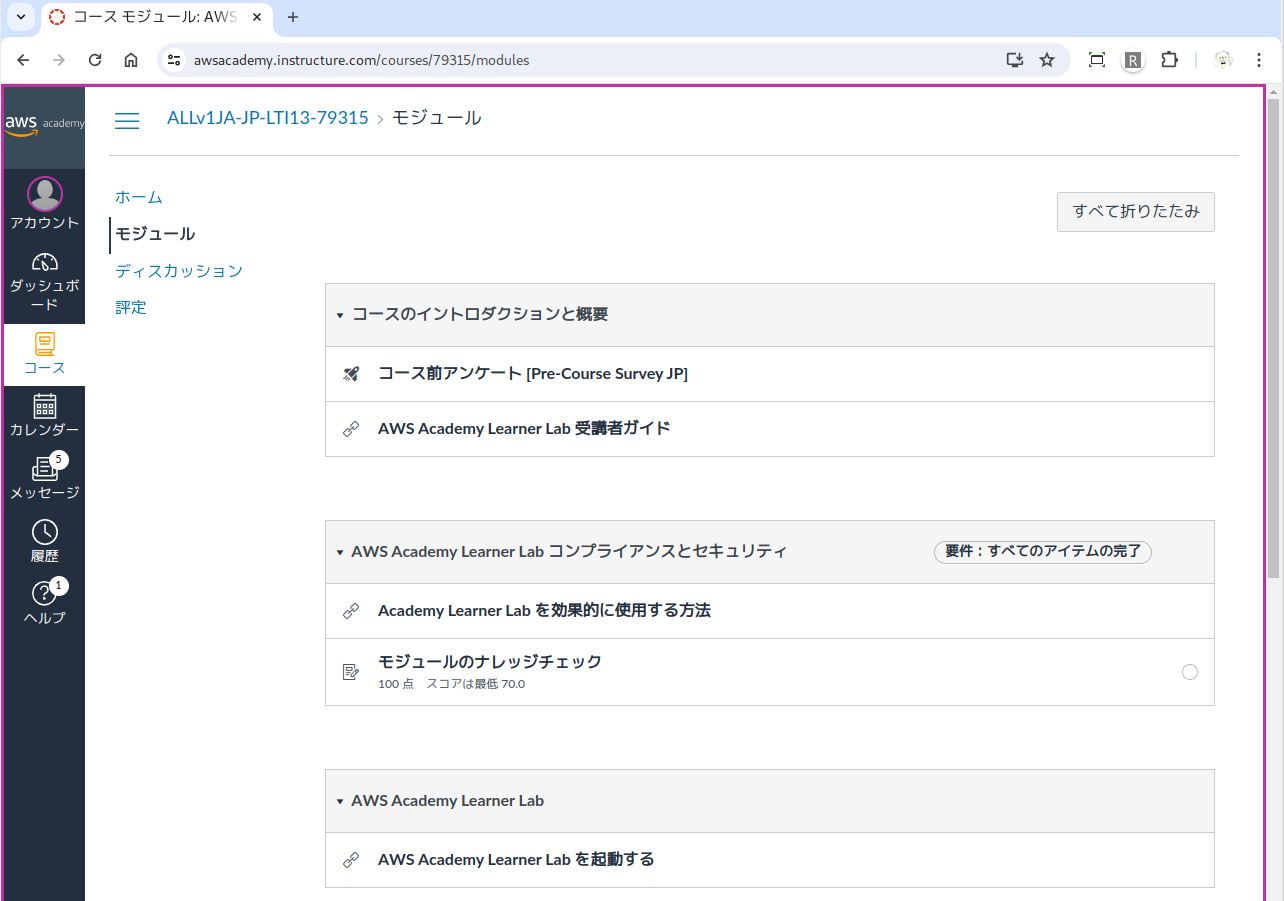Click the メッセージ unread badge showing 5
This screenshot has height=901, width=1284.
59,460
